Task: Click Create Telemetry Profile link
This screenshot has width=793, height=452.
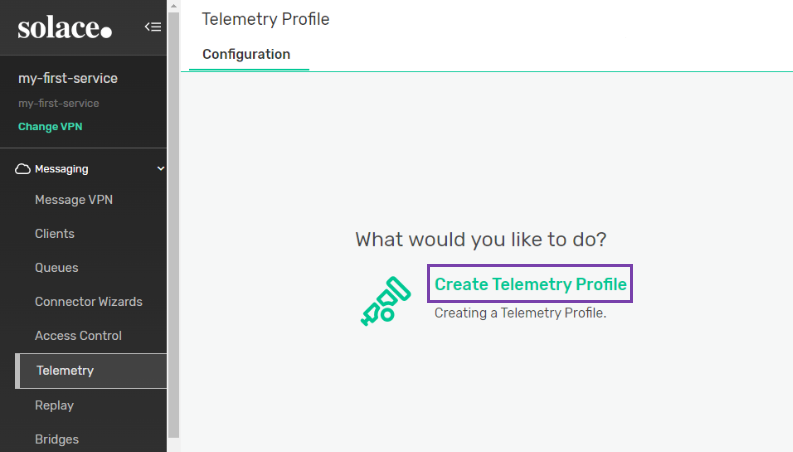Action: tap(530, 284)
